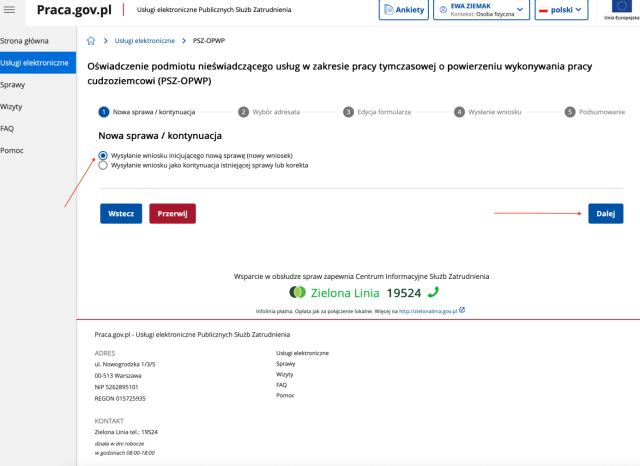
Task: Click the Dalej button
Action: [x=605, y=213]
